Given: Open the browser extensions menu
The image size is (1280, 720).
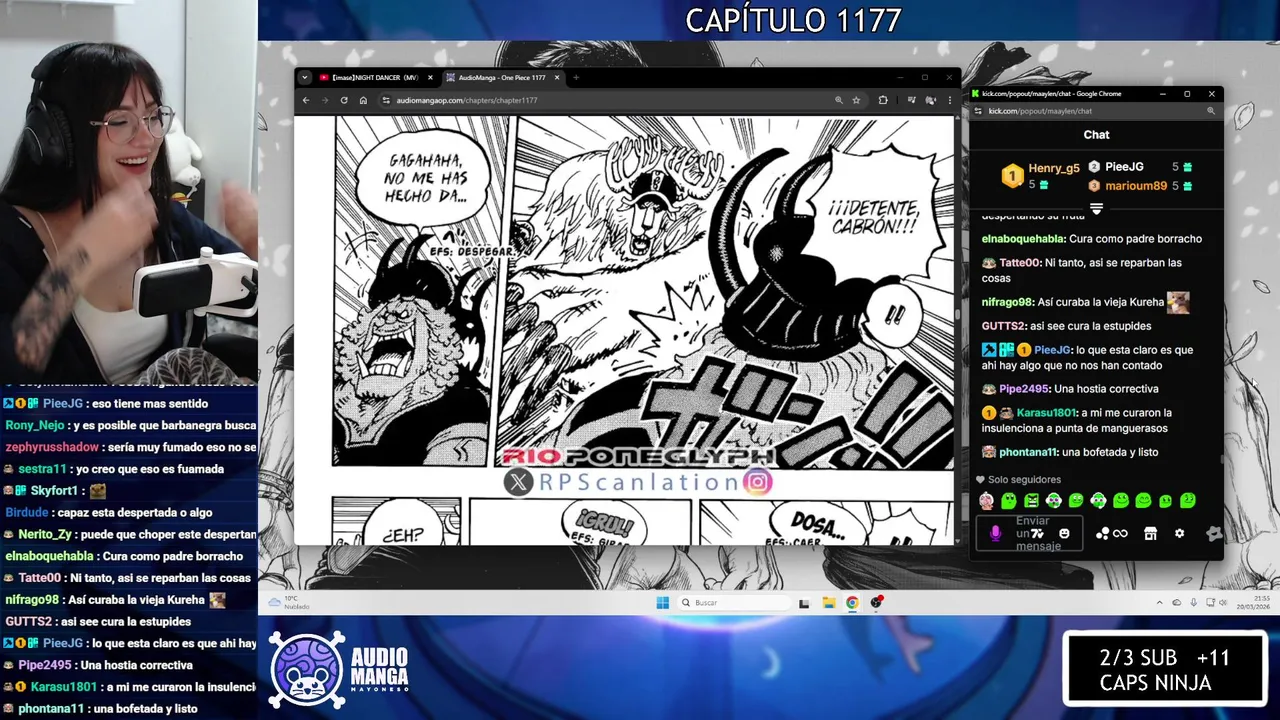Looking at the screenshot, I should (x=883, y=100).
